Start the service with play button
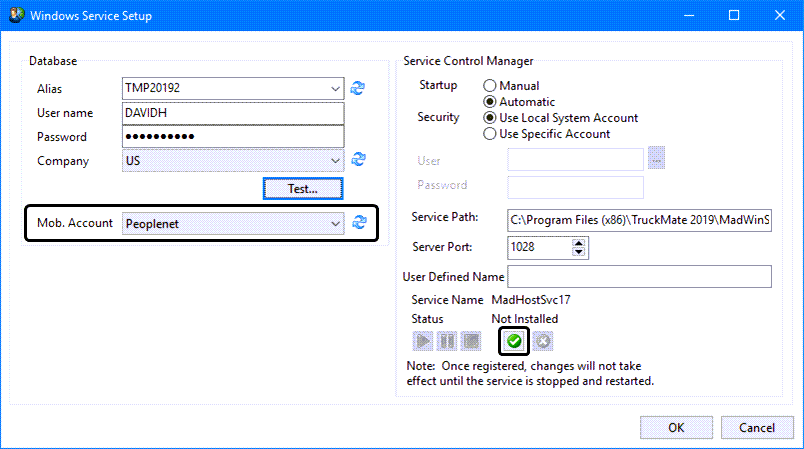The width and height of the screenshot is (804, 449). [423, 341]
